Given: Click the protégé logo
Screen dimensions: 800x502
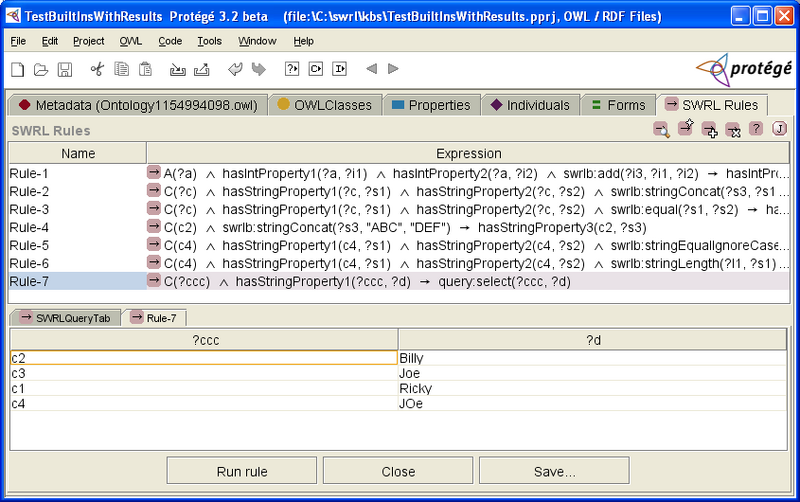Looking at the screenshot, I should 743,69.
